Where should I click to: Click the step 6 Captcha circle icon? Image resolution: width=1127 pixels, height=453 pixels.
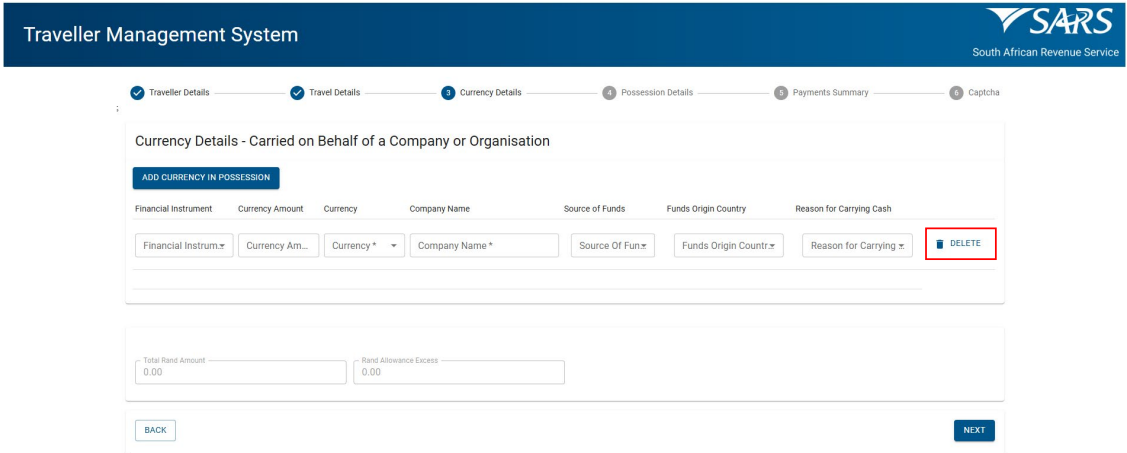[x=956, y=93]
